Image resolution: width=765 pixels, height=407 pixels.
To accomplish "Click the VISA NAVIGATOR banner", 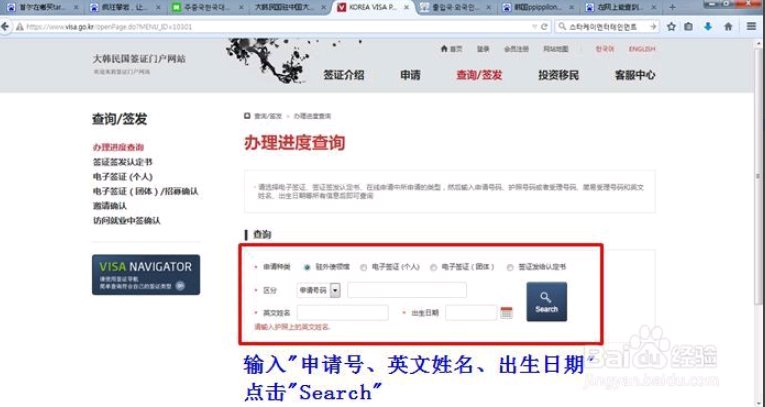I will pyautogui.click(x=146, y=275).
